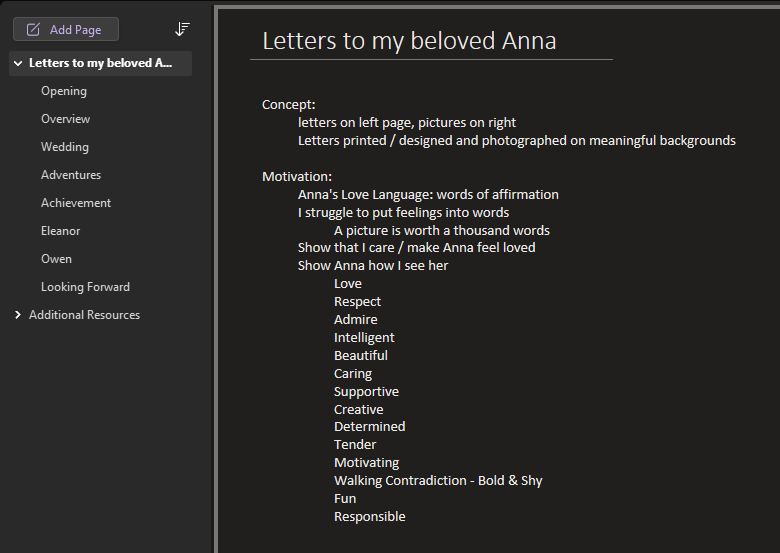Image resolution: width=780 pixels, height=553 pixels.
Task: Click the Motivation: heading line
Action: [x=297, y=176]
